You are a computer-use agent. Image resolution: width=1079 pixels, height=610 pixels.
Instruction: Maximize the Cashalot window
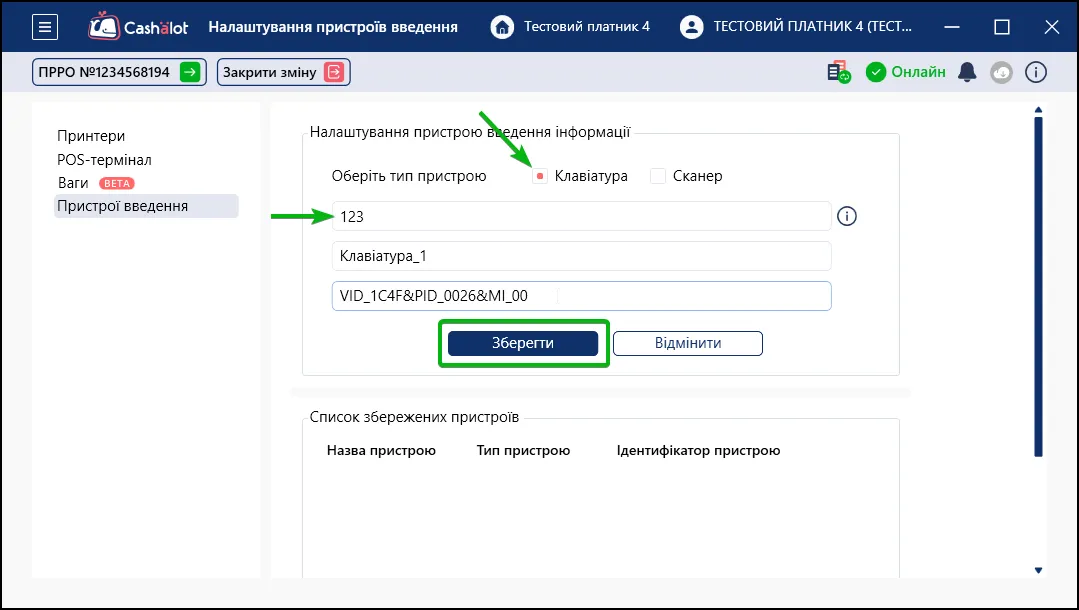(1002, 27)
